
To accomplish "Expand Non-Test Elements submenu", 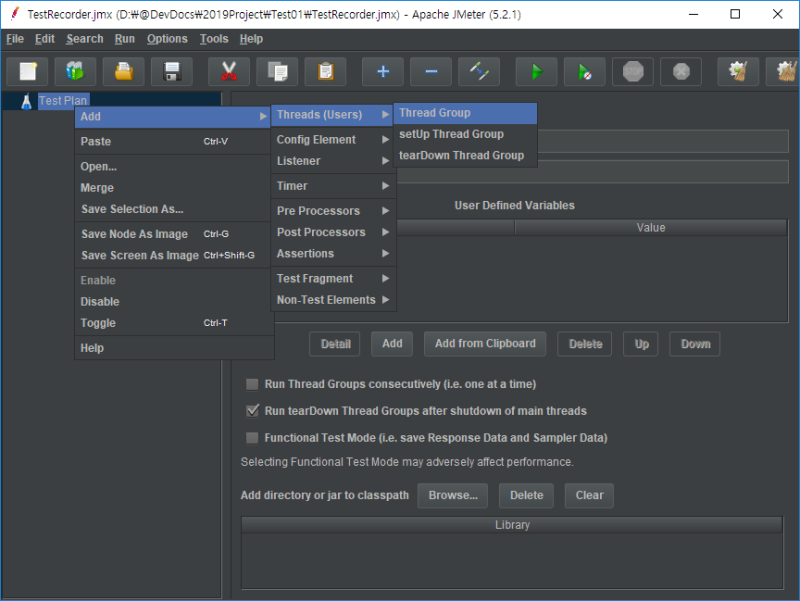I will [x=332, y=300].
